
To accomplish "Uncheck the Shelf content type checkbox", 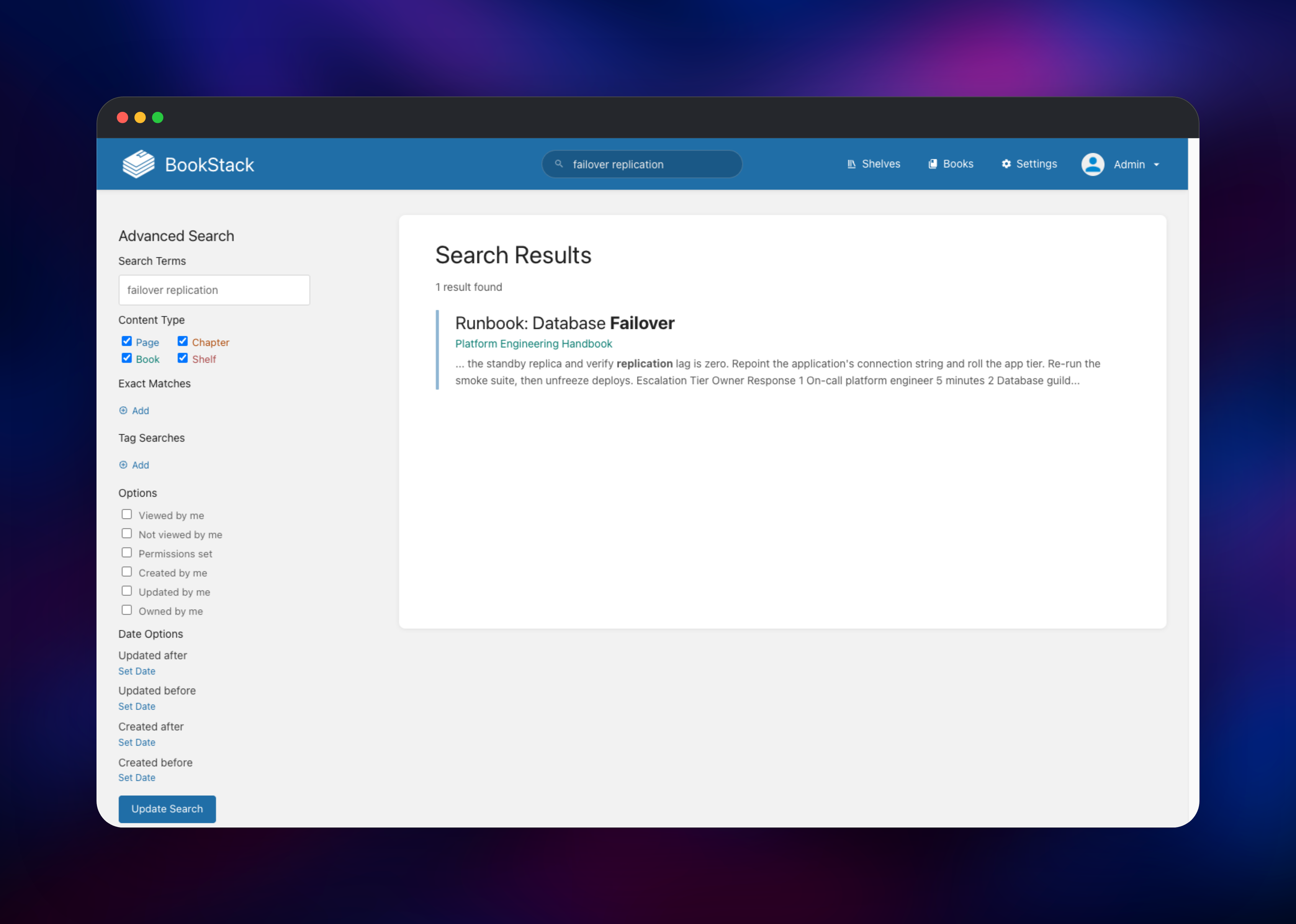I will pyautogui.click(x=183, y=358).
